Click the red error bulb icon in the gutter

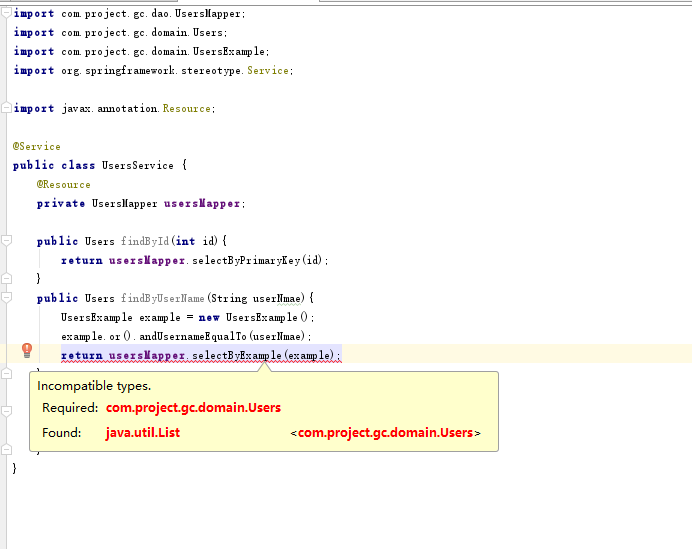(27, 350)
